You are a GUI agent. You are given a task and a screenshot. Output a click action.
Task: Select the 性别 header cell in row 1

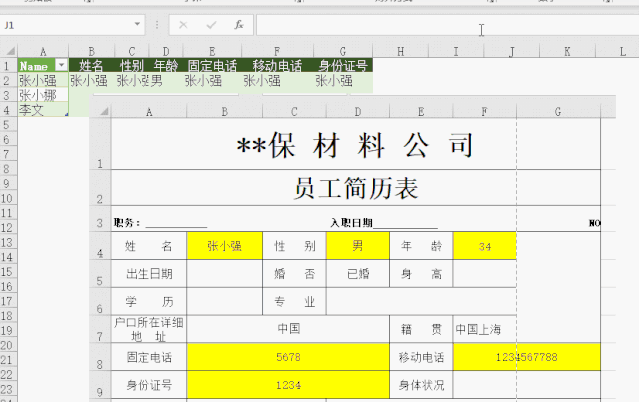click(132, 65)
